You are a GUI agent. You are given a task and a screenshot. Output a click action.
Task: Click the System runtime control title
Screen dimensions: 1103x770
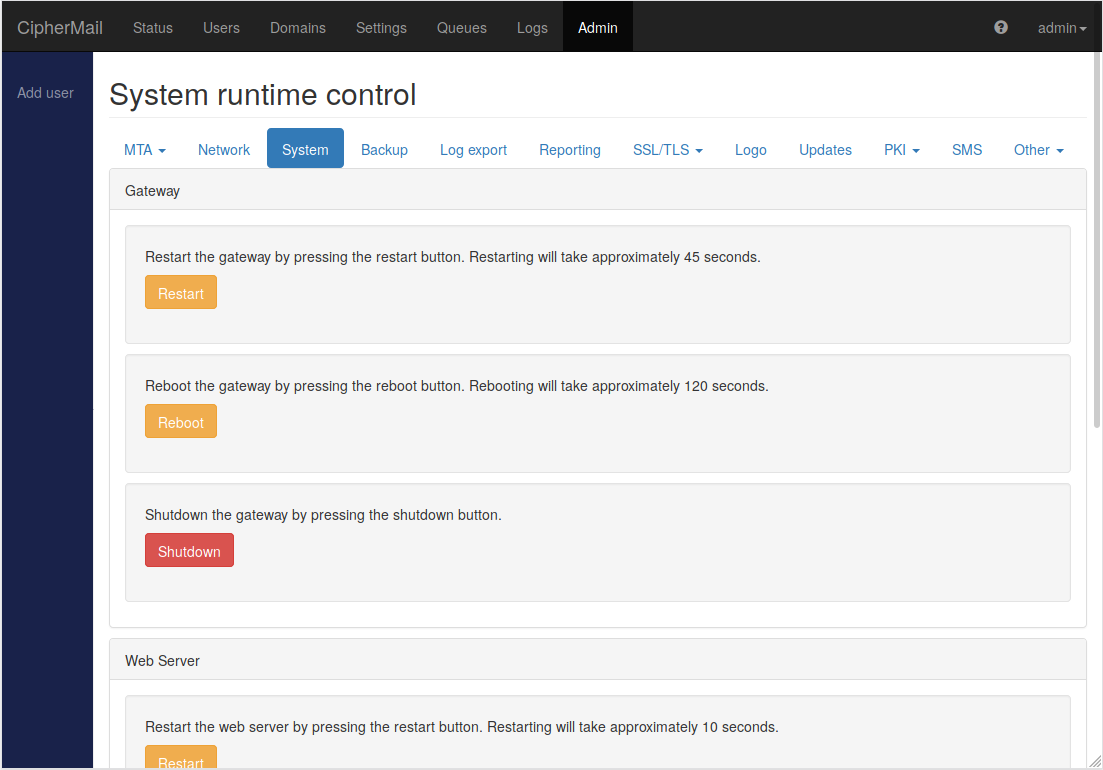coord(262,95)
